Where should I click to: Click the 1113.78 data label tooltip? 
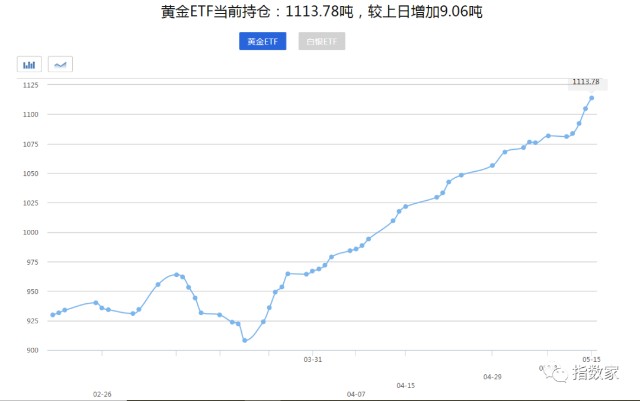click(587, 83)
